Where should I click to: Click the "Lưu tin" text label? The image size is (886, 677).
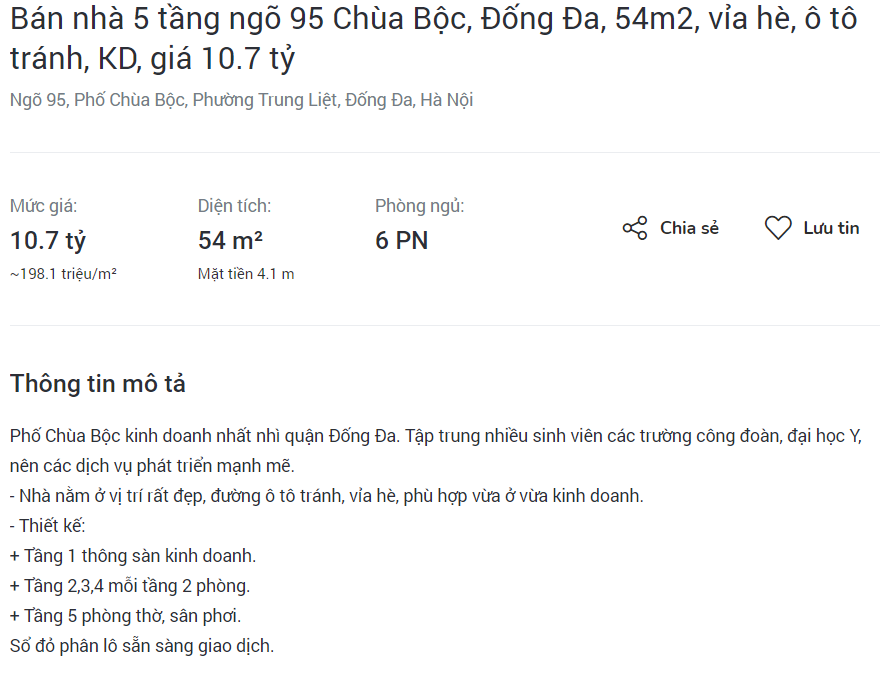(x=831, y=228)
